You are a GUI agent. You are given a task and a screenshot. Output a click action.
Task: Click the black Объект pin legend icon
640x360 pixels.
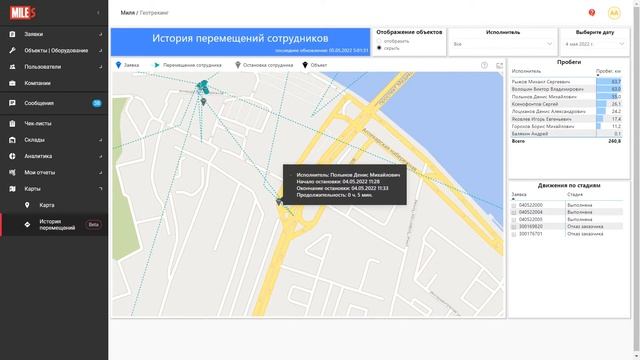pos(305,65)
